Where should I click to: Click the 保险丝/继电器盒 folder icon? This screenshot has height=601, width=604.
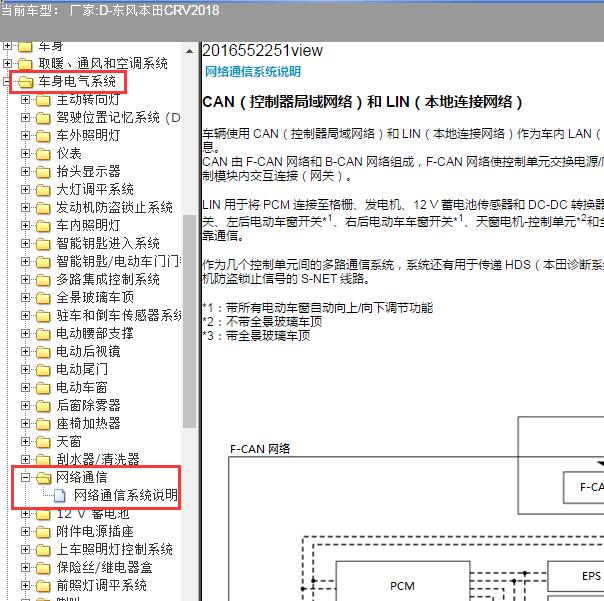tap(43, 568)
